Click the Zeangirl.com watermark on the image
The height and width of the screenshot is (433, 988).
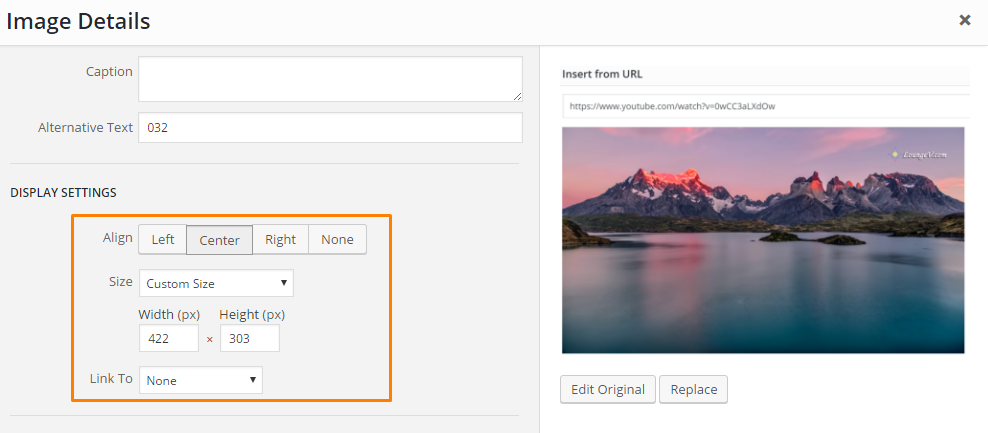[920, 155]
